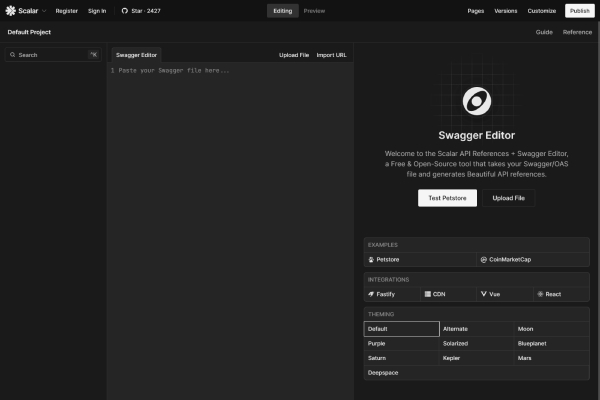Viewport: 600px width, 400px height.
Task: Click the CoinMarketCap example icon
Action: [x=484, y=260]
